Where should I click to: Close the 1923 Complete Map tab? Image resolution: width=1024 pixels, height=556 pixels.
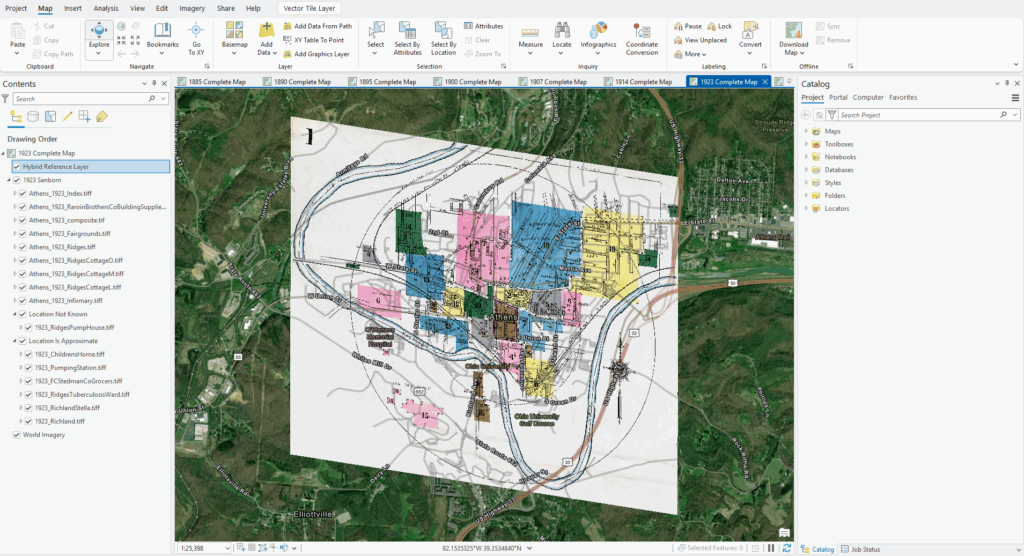pos(765,82)
